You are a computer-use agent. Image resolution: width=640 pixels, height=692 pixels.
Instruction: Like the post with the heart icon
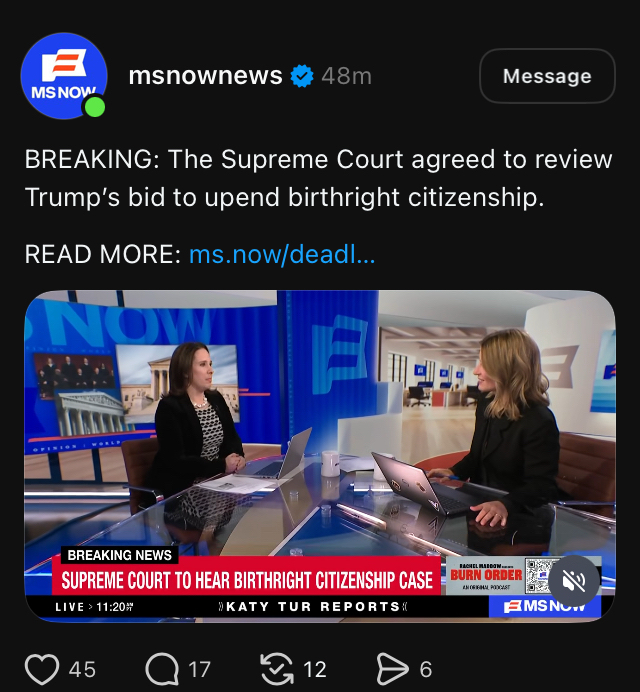click(42, 669)
